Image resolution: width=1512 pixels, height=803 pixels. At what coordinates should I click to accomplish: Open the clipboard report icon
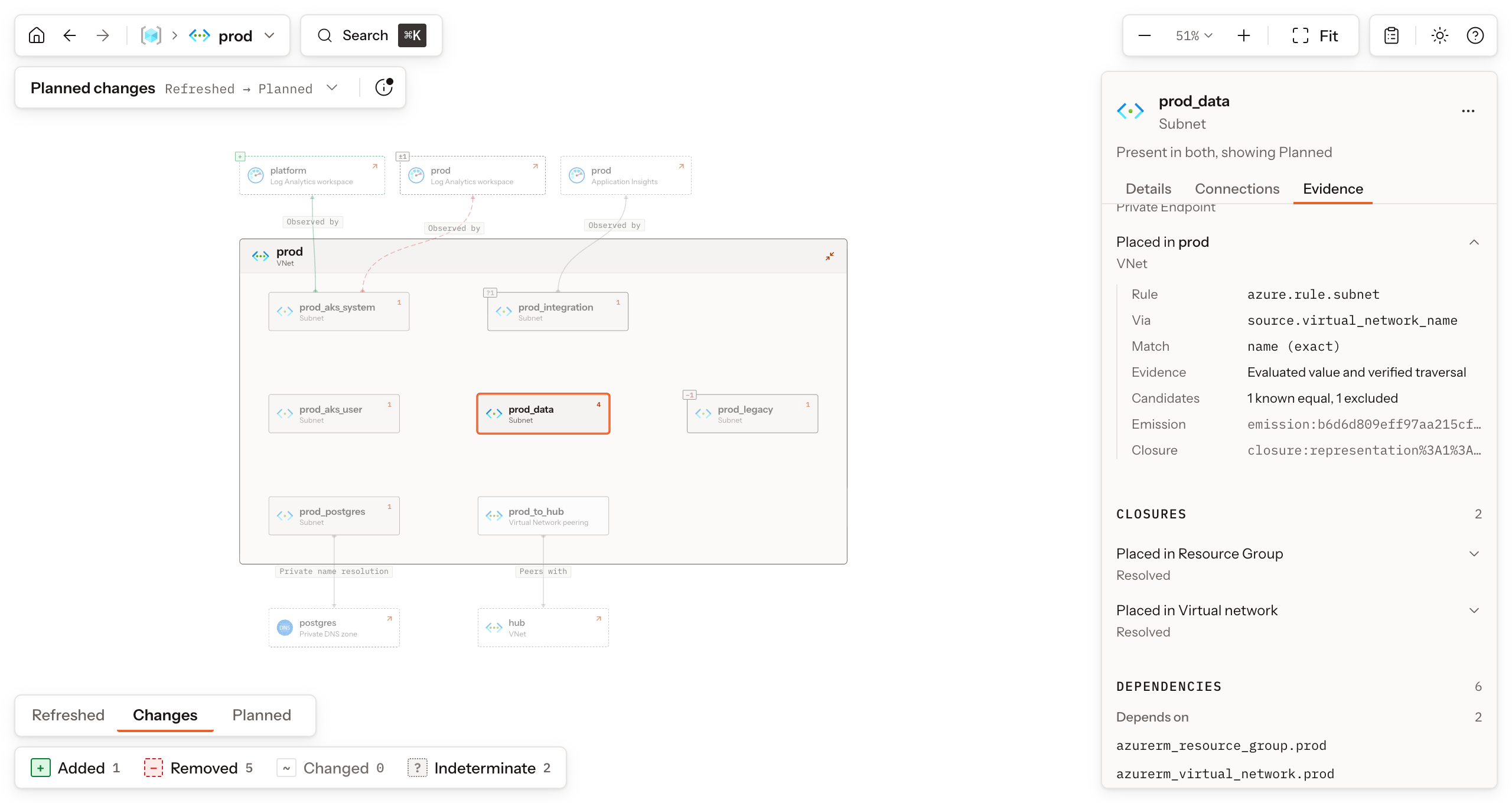point(1392,35)
